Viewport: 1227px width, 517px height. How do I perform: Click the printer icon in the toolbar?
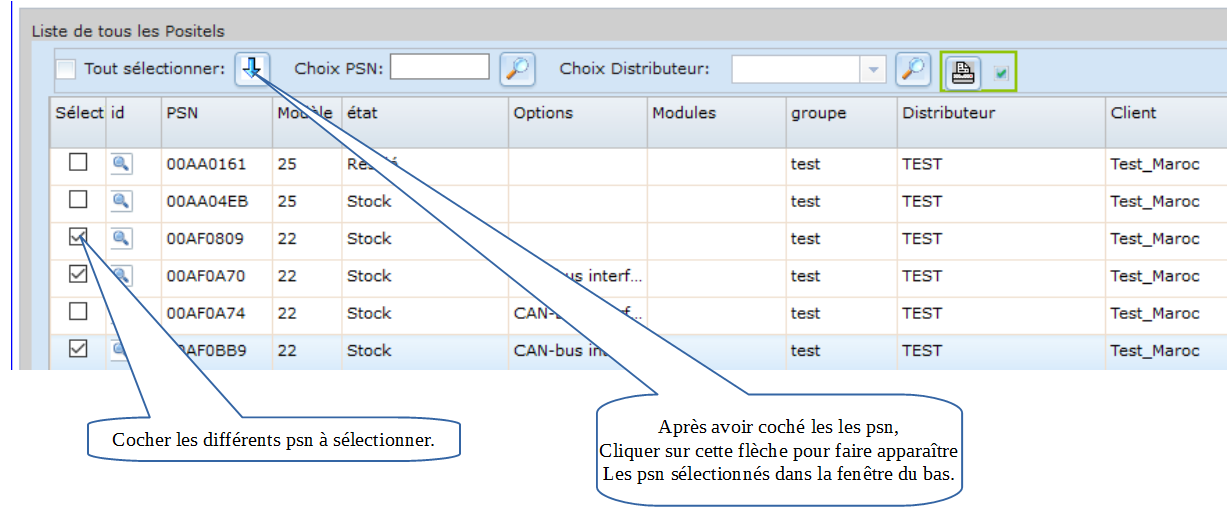point(963,72)
